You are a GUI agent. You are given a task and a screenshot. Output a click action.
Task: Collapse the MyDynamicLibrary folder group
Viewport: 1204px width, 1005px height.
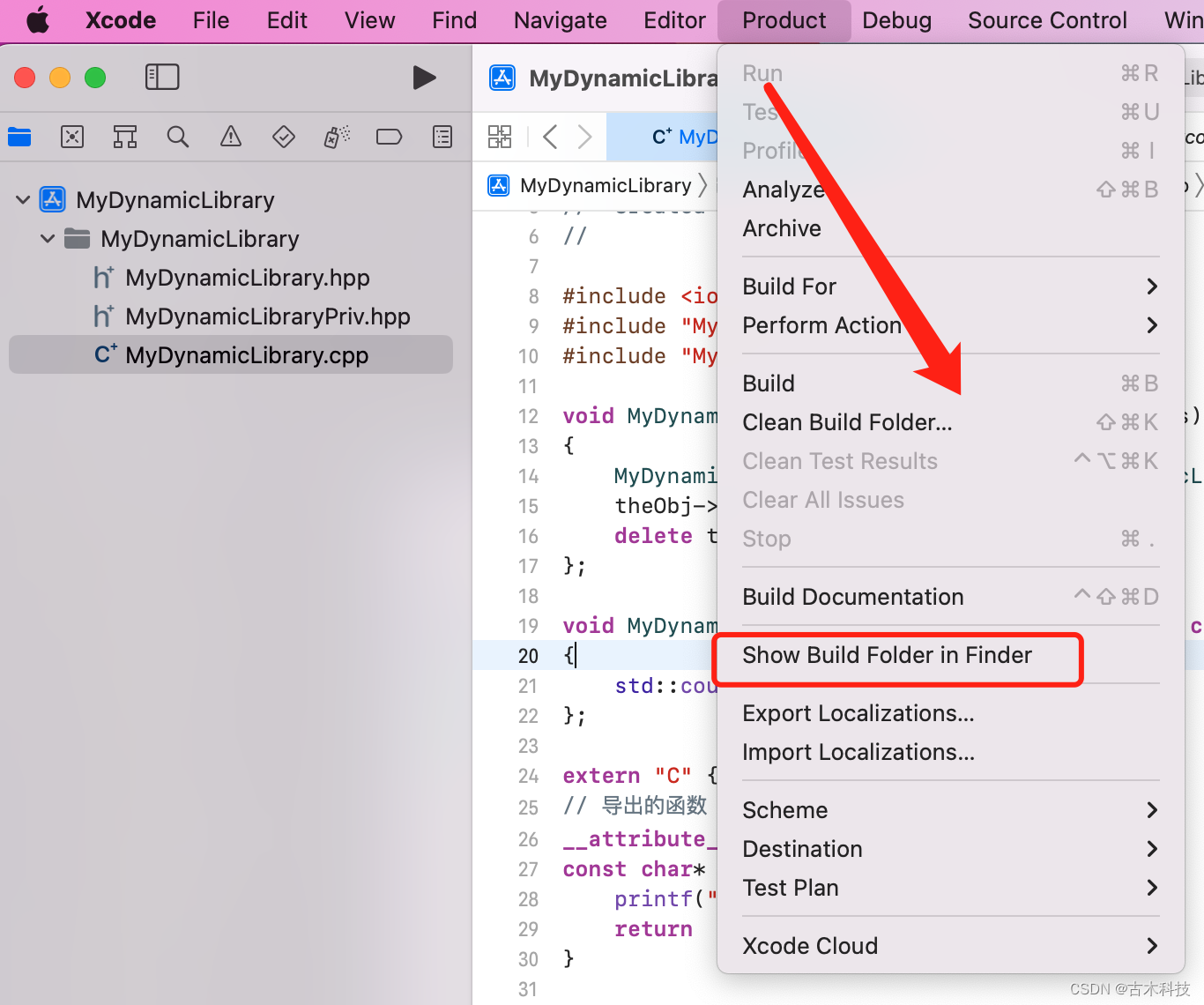pos(48,239)
